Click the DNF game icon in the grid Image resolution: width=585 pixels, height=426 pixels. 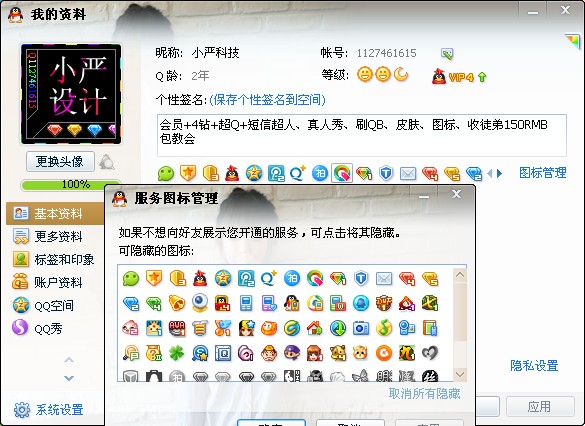[384, 303]
